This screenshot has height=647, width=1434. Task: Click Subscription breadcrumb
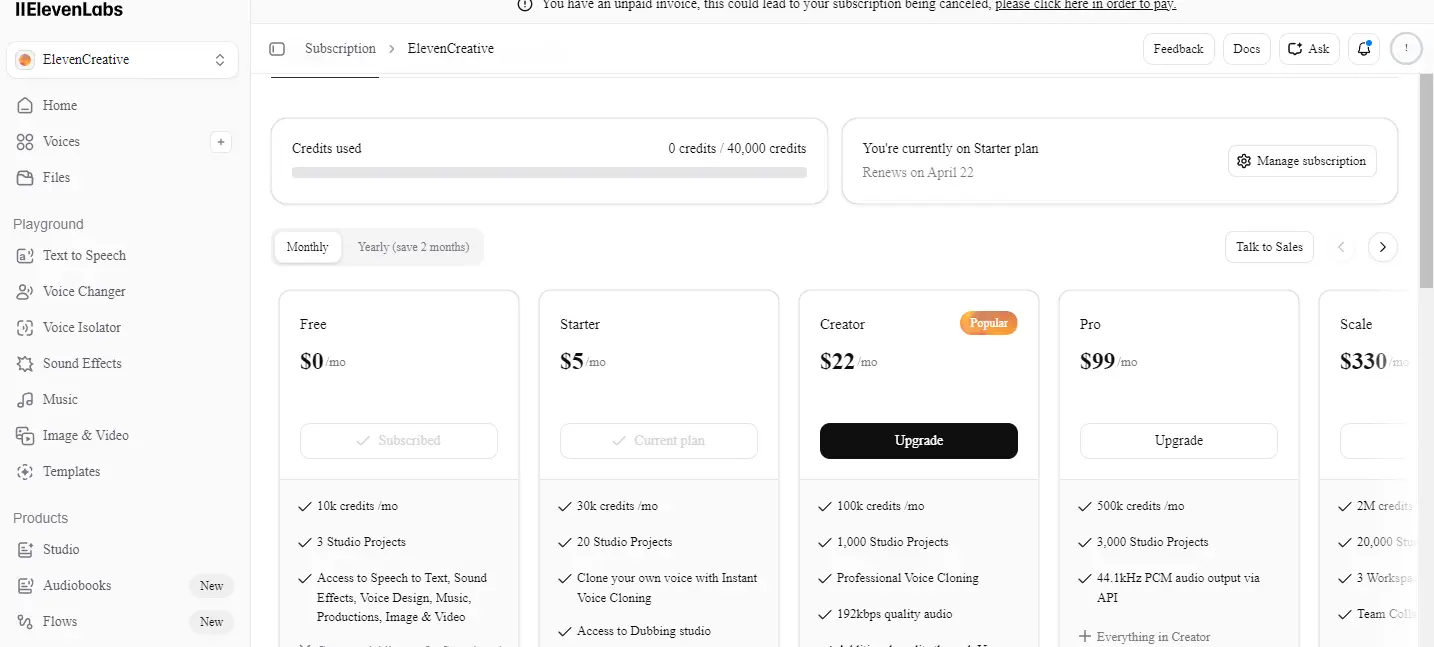tap(340, 49)
